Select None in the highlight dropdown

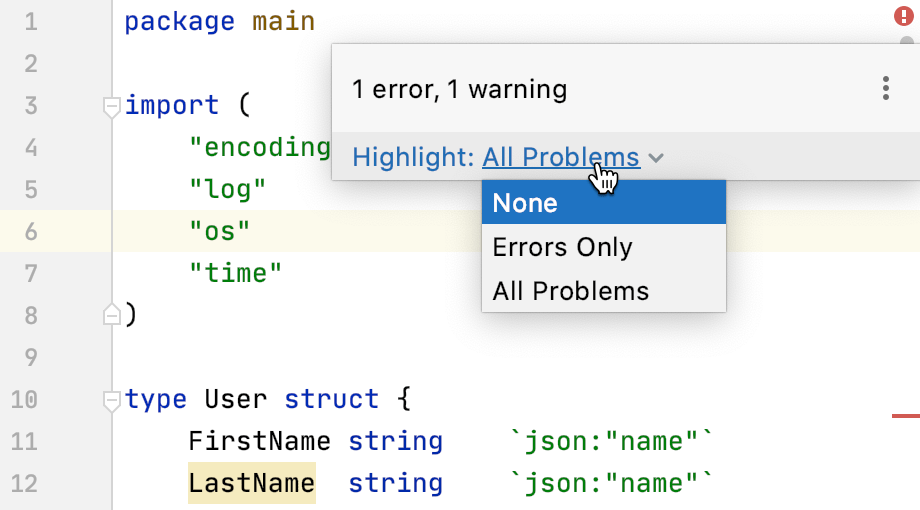(x=603, y=203)
